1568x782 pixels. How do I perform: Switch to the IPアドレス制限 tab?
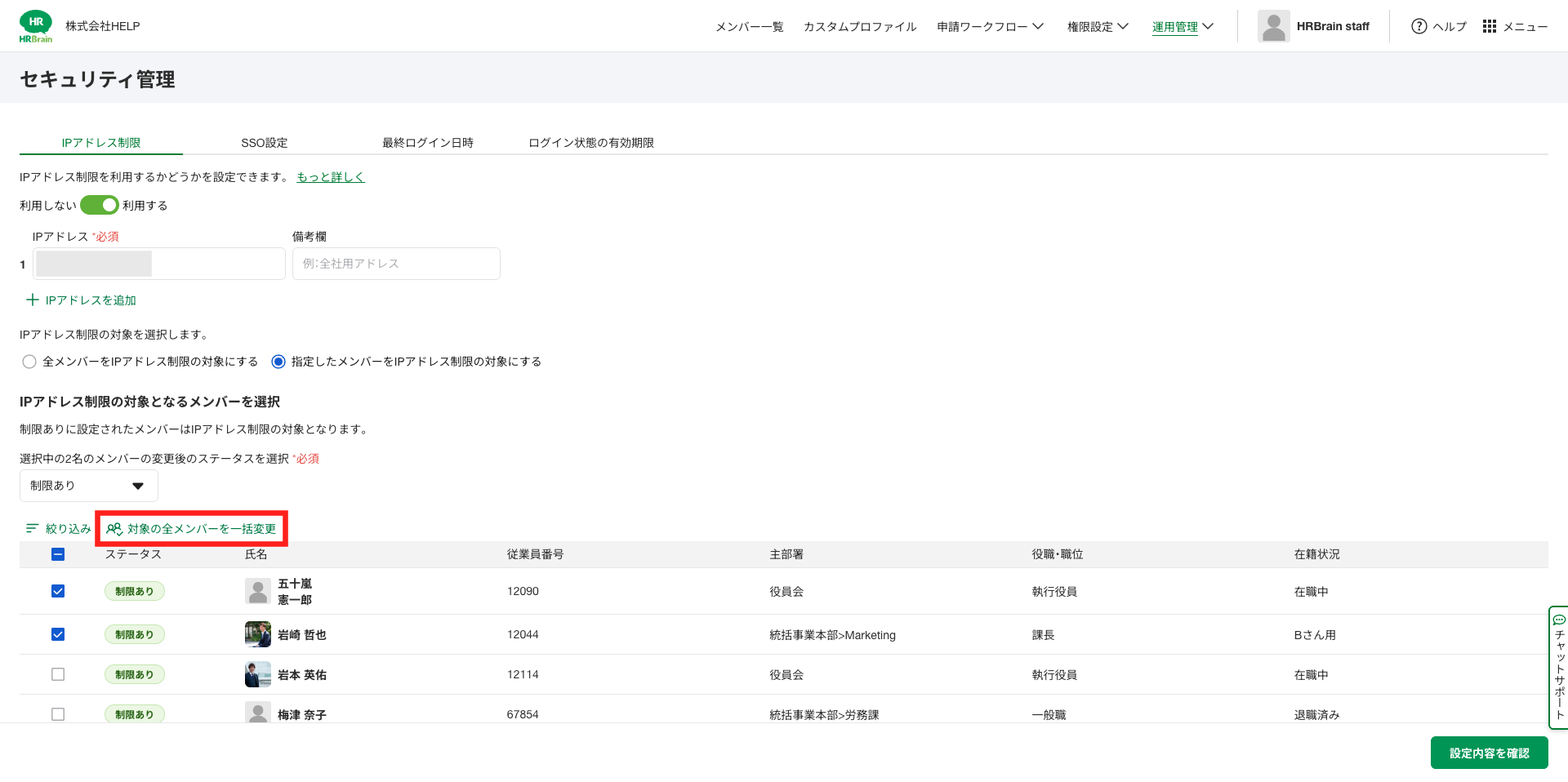[101, 142]
